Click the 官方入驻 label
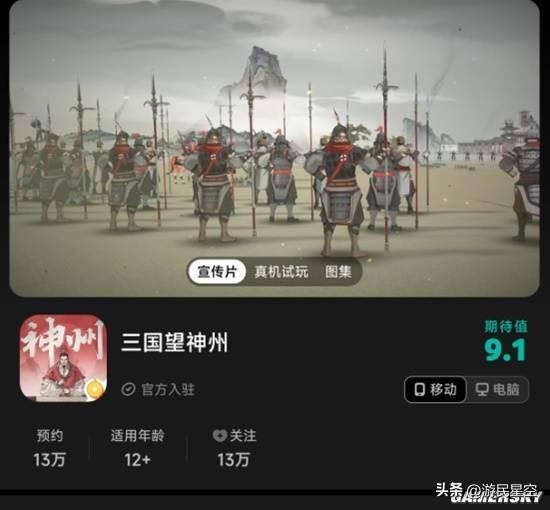Image resolution: width=550 pixels, height=510 pixels. click(168, 389)
